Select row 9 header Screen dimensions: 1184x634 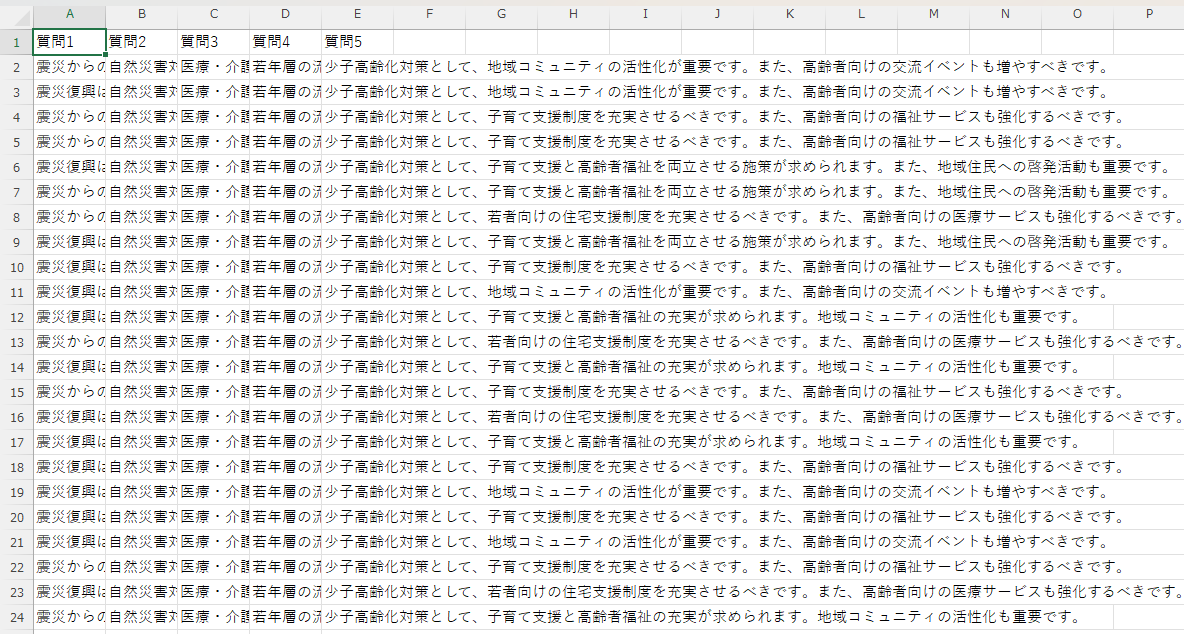click(x=17, y=242)
